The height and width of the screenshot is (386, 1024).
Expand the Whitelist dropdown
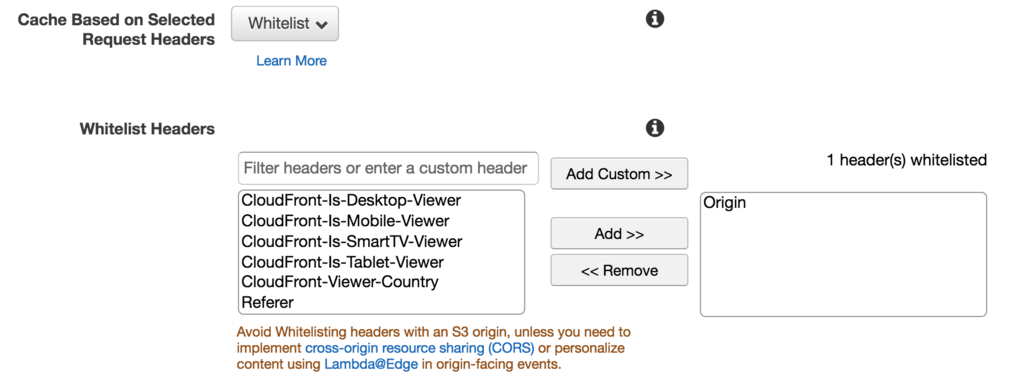[x=285, y=24]
